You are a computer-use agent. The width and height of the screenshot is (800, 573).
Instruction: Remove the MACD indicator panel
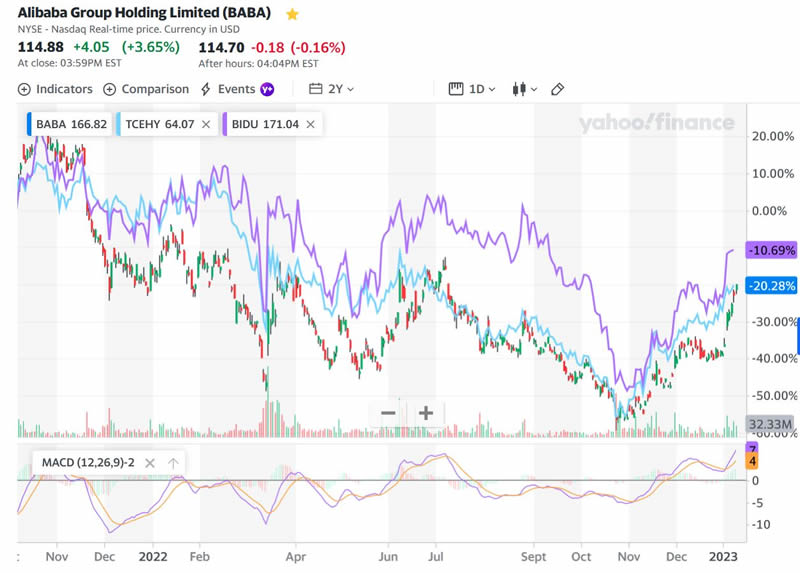pyautogui.click(x=149, y=463)
